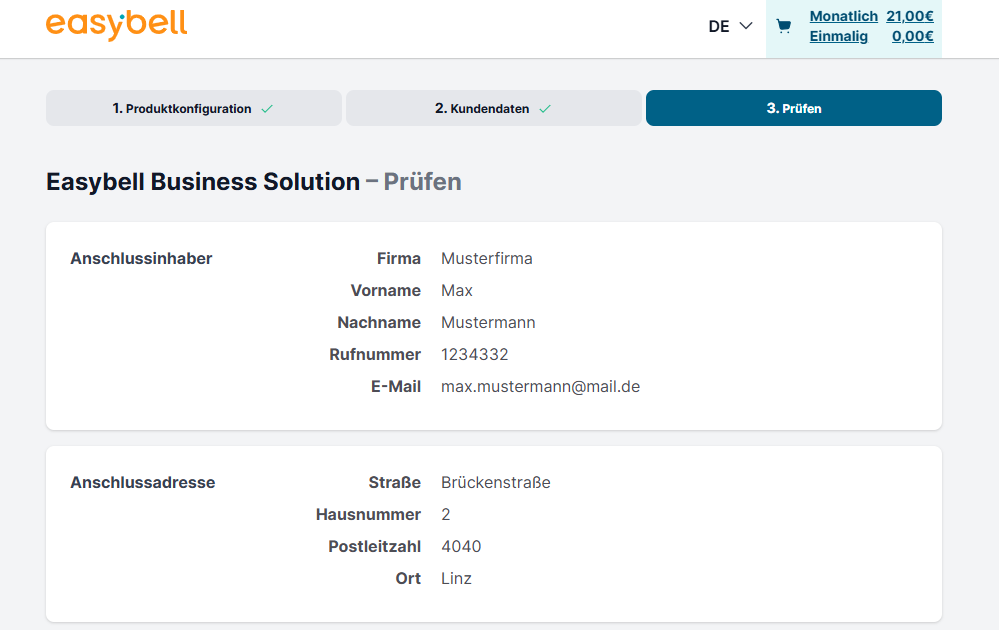Click the Postleitzahl value 4040
Viewport: 999px width, 630px height.
coord(461,547)
